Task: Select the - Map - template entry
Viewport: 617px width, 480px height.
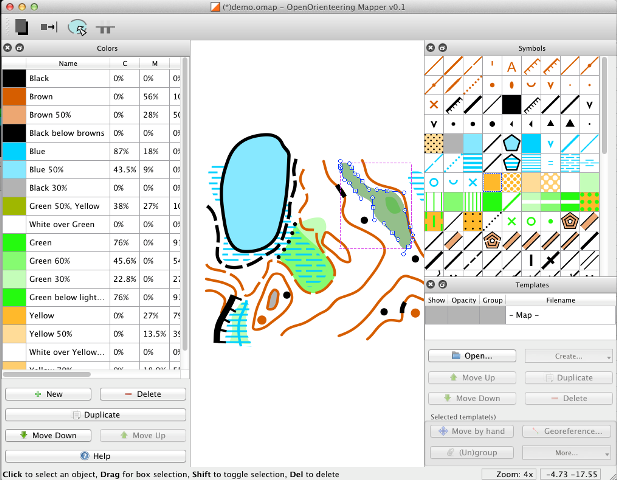Action: (x=560, y=315)
